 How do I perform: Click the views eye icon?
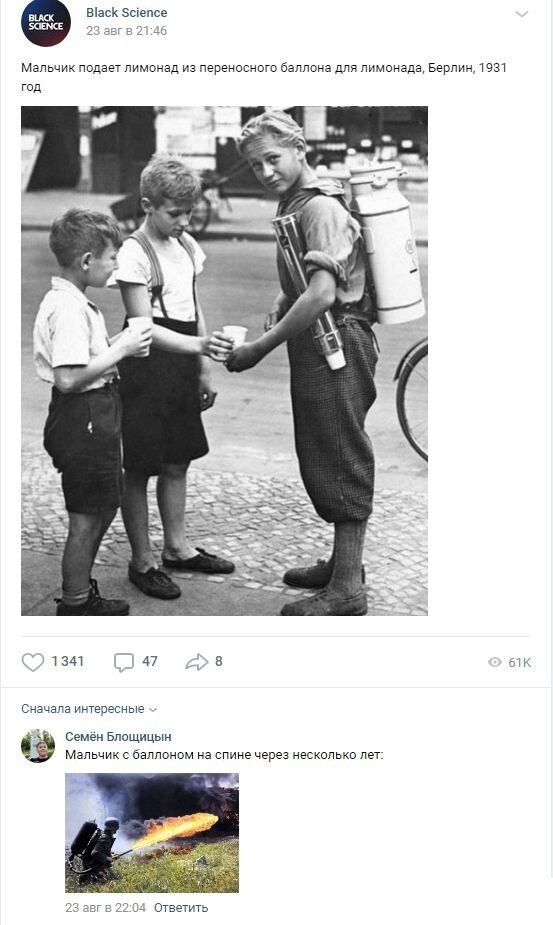pyautogui.click(x=495, y=662)
